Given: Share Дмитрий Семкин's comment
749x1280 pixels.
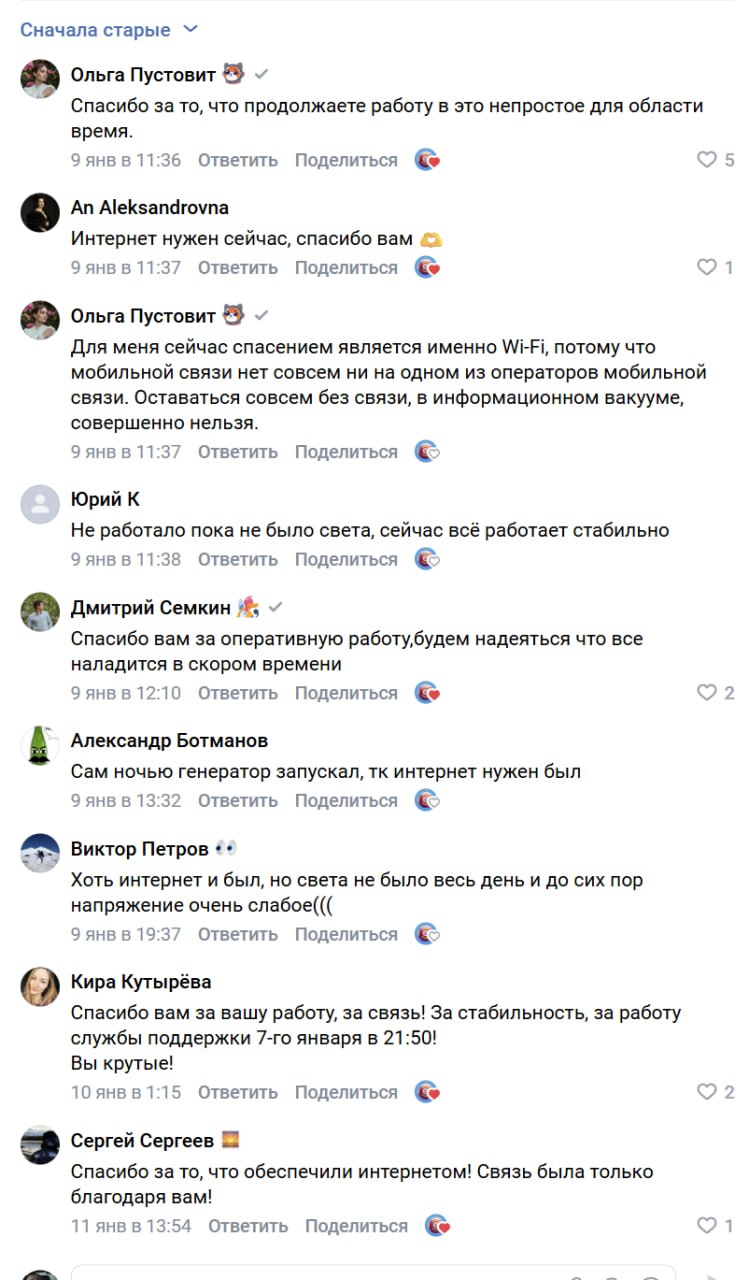Looking at the screenshot, I should coord(346,692).
